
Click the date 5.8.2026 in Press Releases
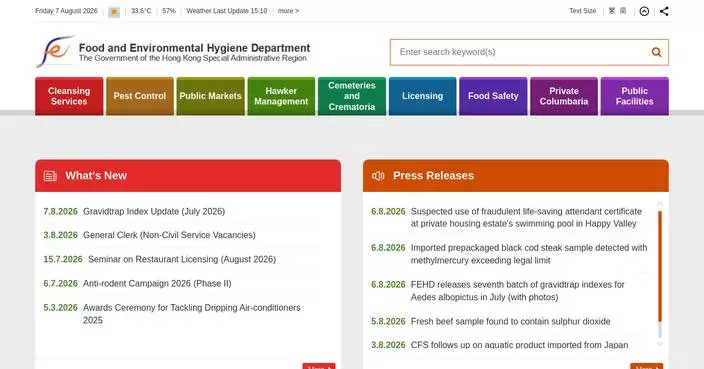pos(388,321)
